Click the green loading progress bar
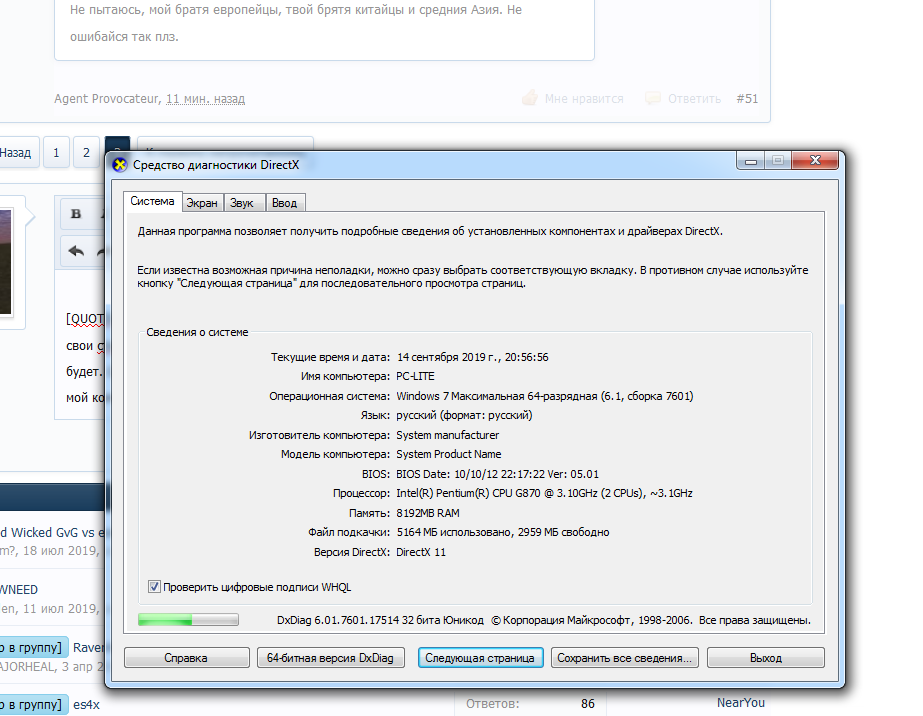Screen dimensions: 923x716 (188, 620)
